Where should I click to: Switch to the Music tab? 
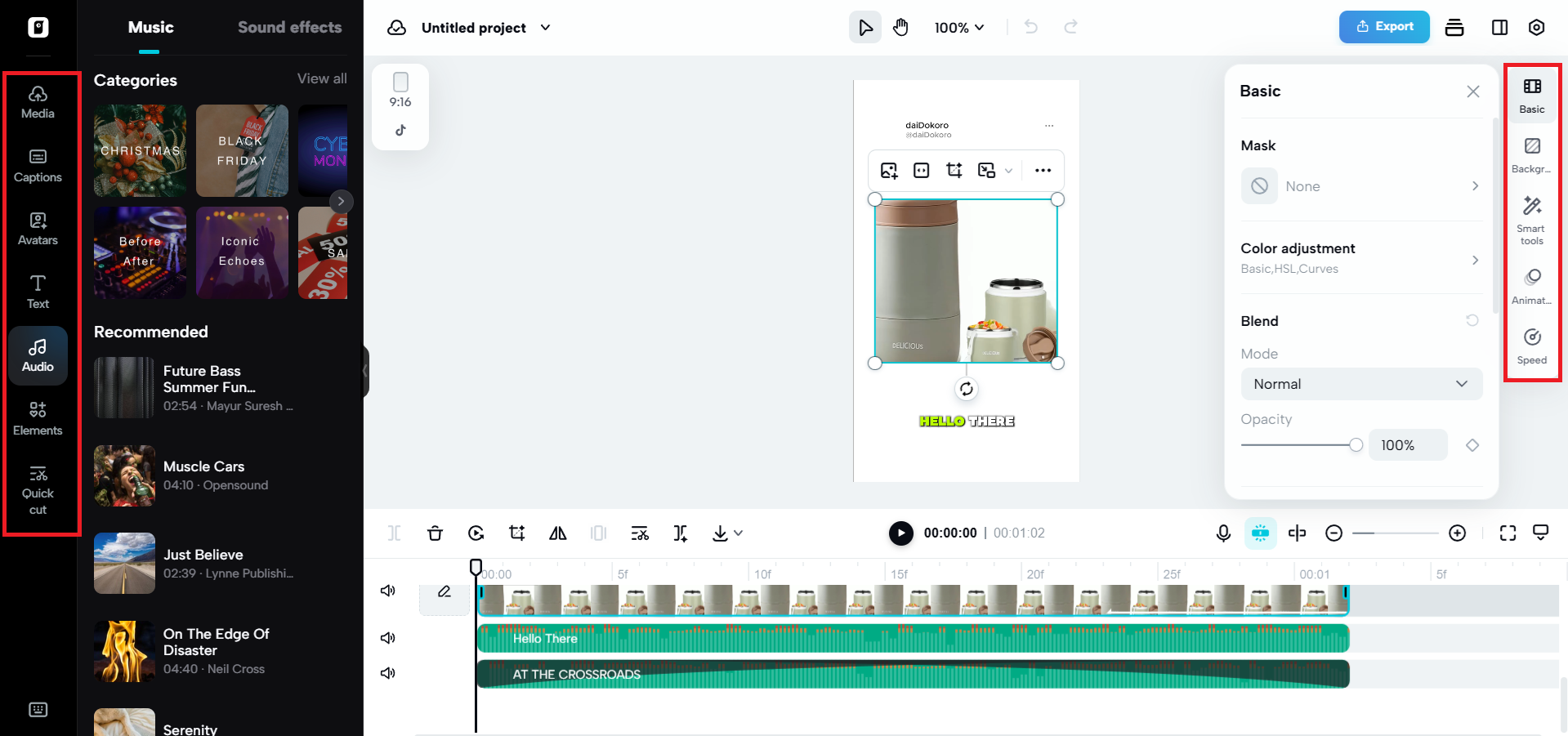tap(150, 27)
